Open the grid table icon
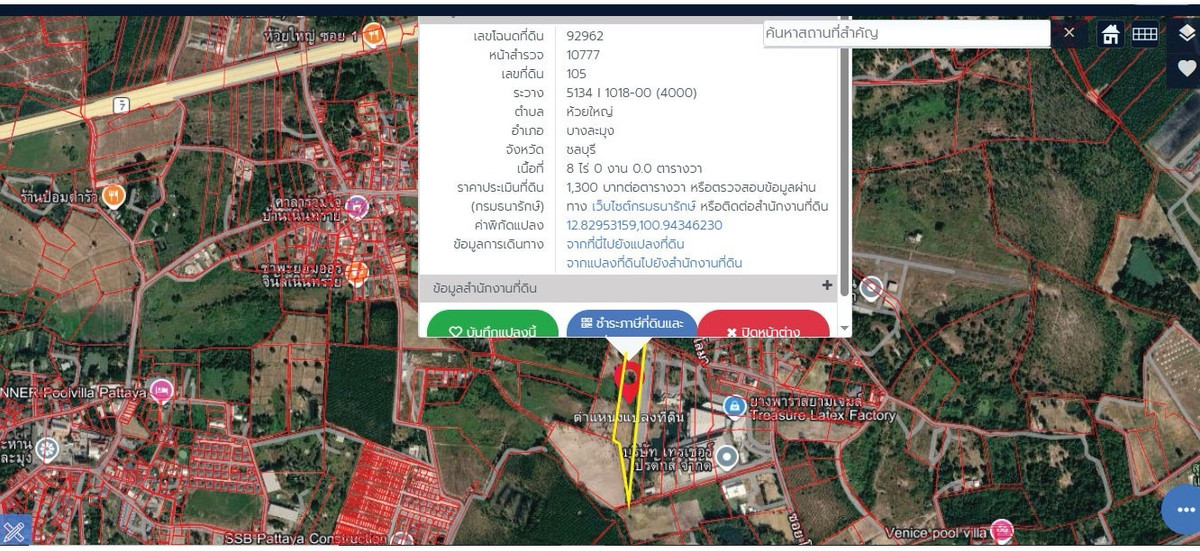Viewport: 1200px width, 551px height. 1144,34
